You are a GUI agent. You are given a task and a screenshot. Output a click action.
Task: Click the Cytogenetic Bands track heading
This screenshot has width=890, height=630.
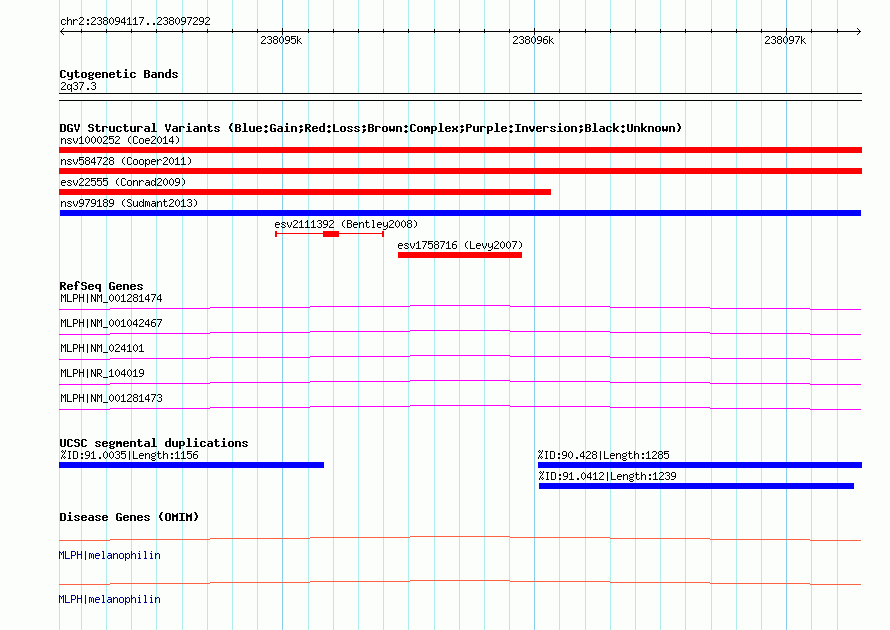(x=119, y=74)
